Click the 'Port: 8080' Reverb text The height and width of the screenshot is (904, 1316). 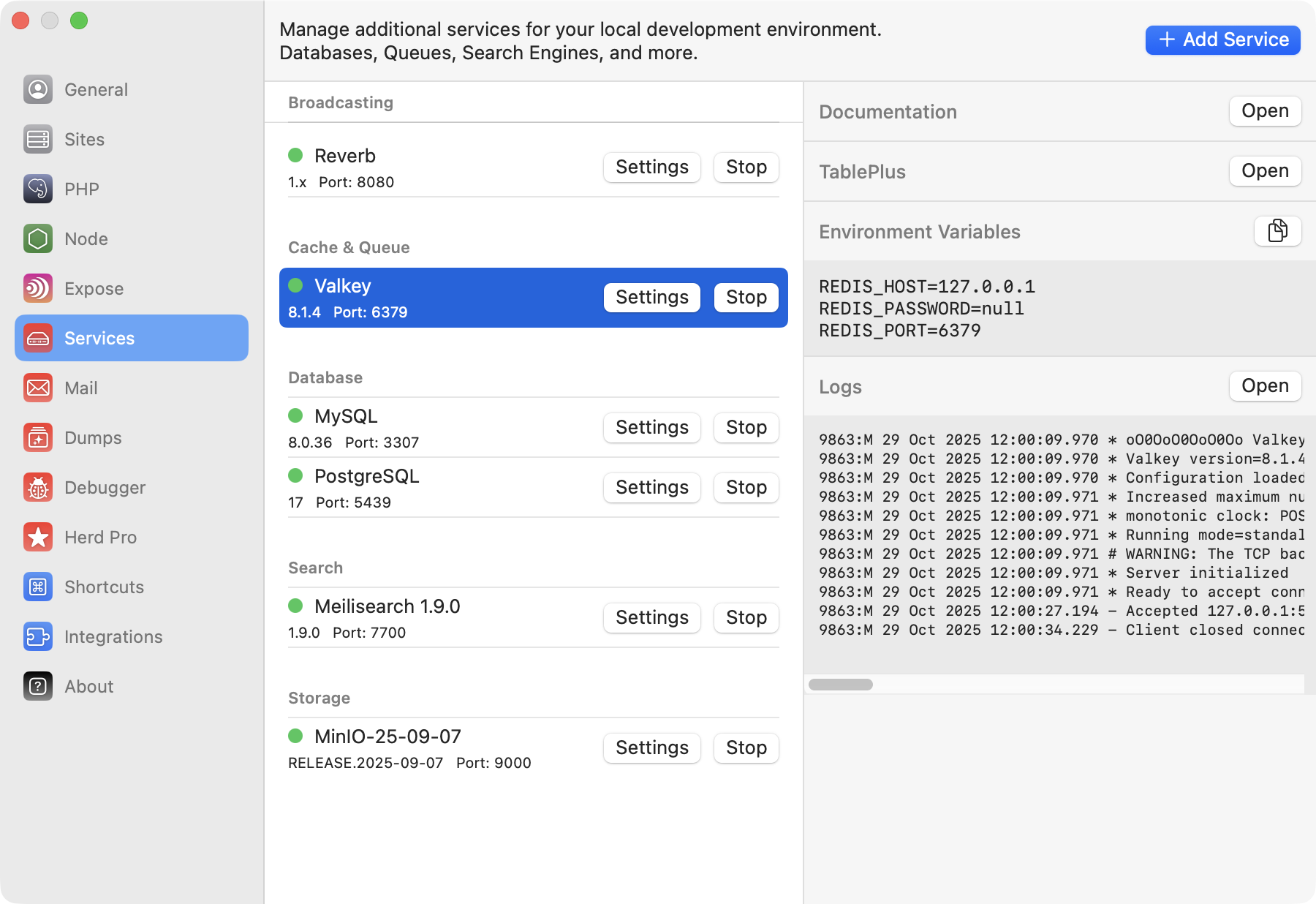356,182
